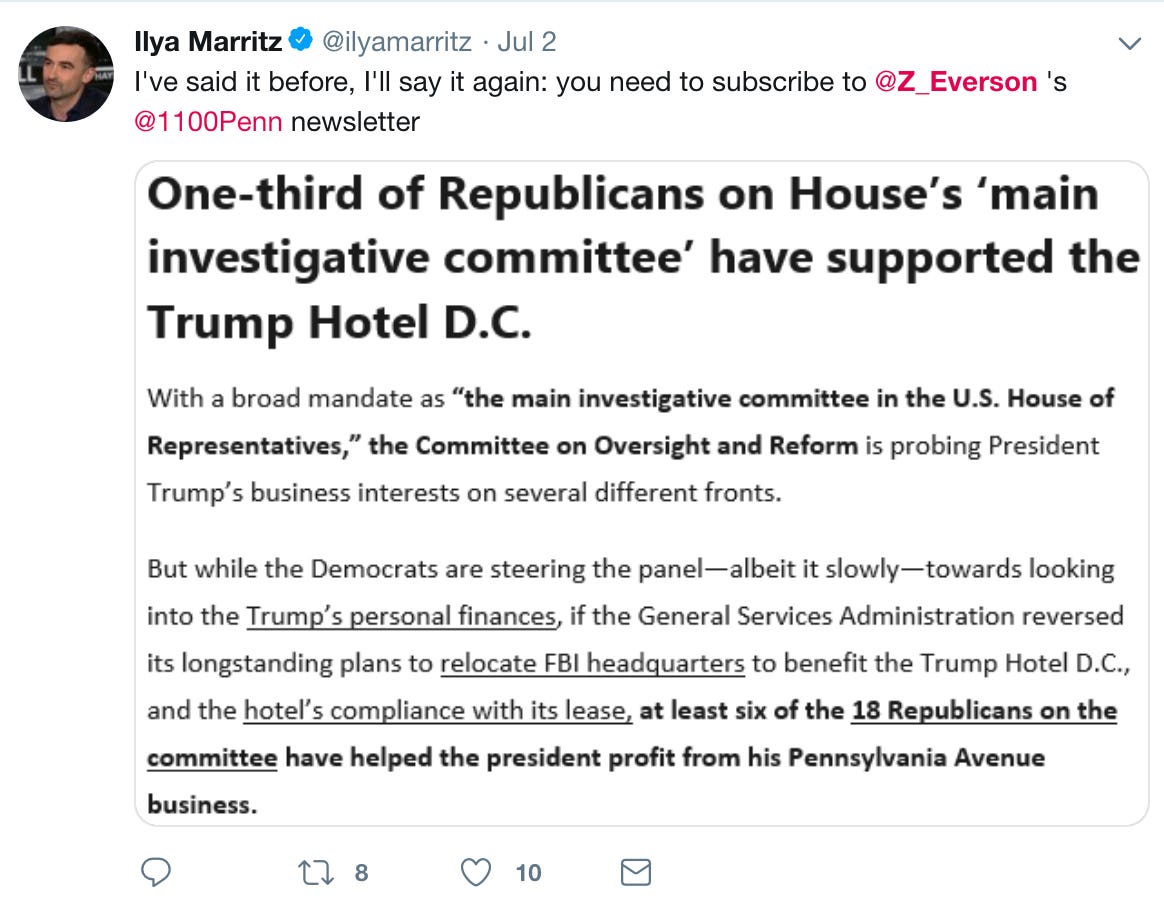1164x906 pixels.
Task: Share the tweet via the envelope message icon
Action: pos(635,873)
